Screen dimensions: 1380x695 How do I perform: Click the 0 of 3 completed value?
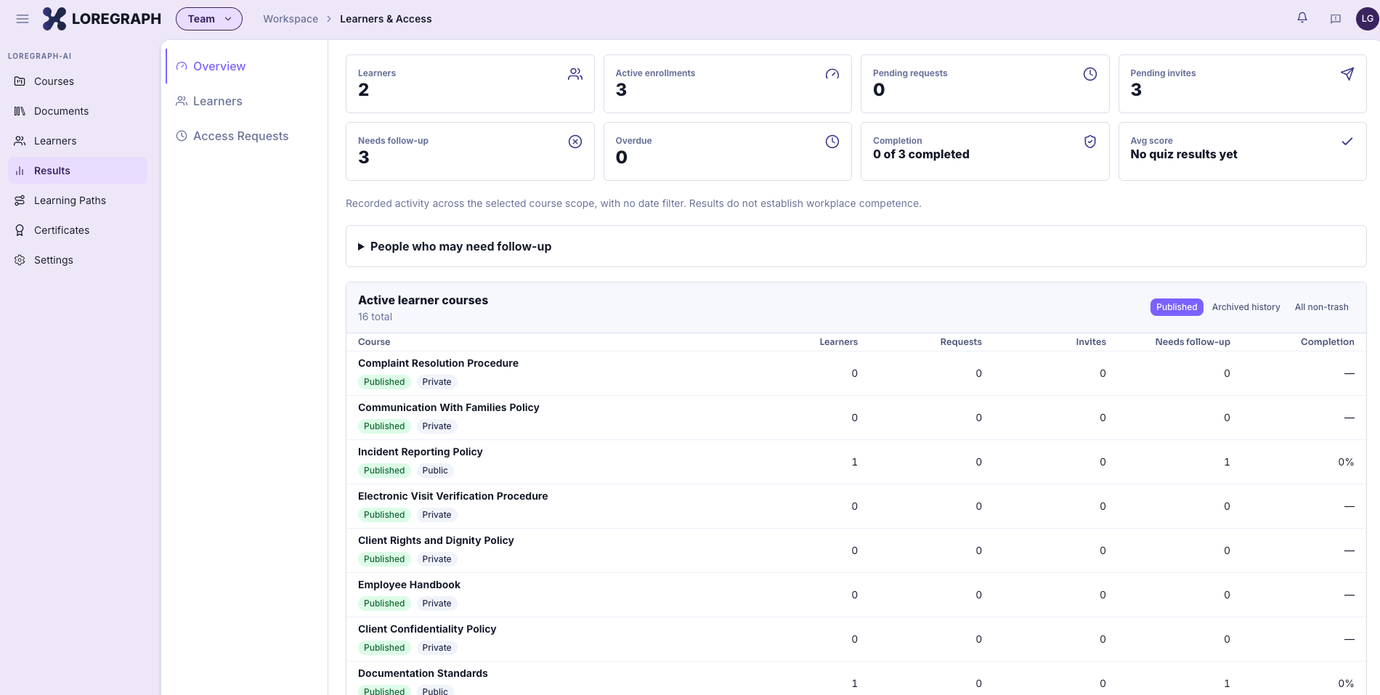pyautogui.click(x=921, y=154)
